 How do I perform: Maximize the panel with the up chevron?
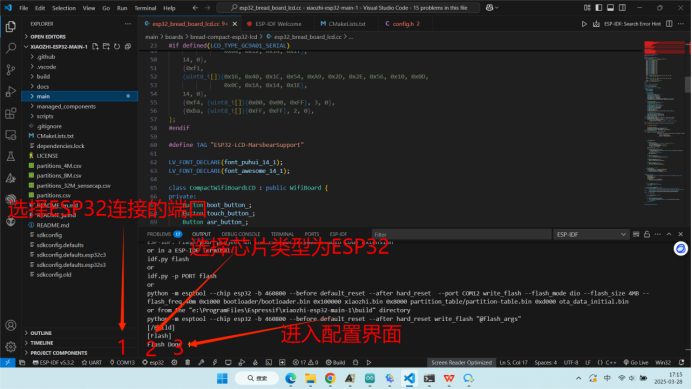(669, 234)
